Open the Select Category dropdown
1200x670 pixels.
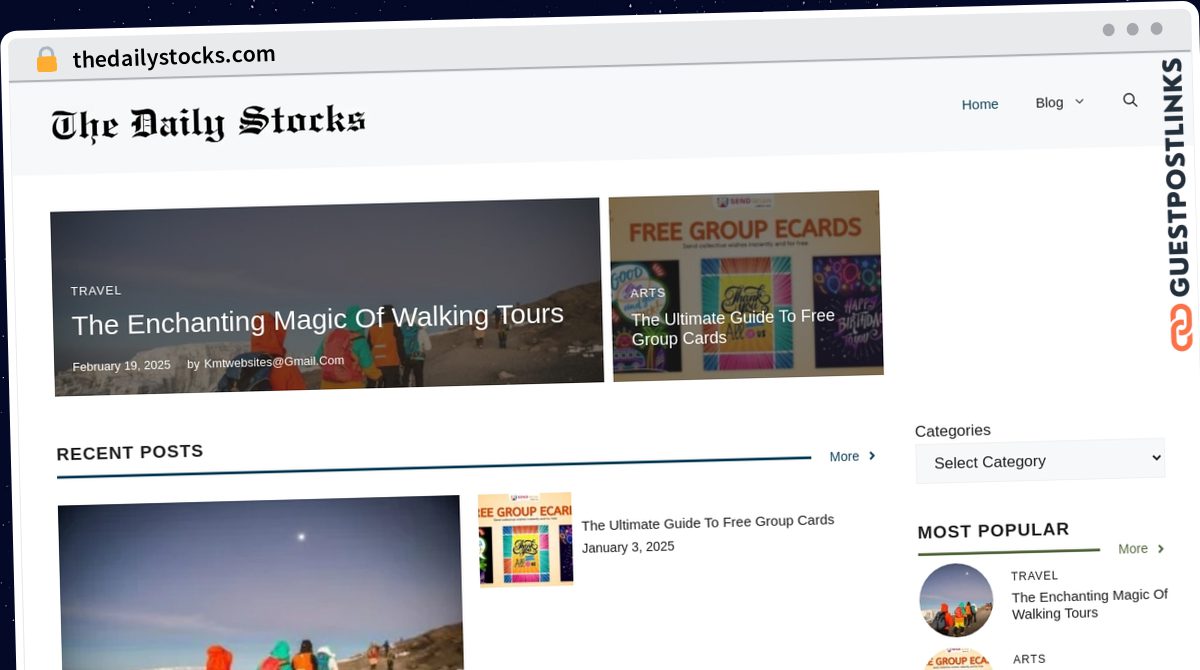click(1040, 461)
